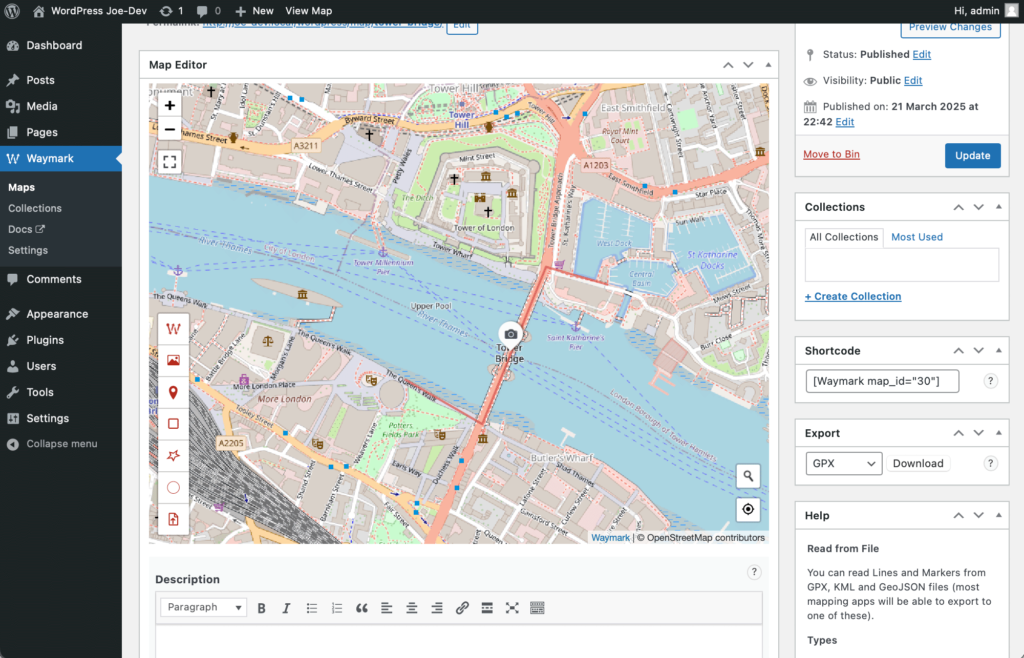Open the map search magnifier

click(x=748, y=476)
